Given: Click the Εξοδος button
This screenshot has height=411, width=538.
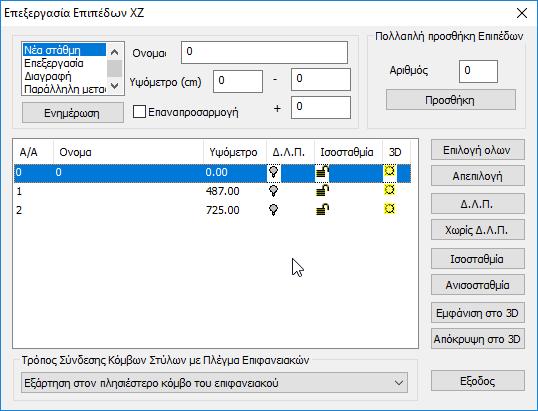Looking at the screenshot, I should 478,381.
